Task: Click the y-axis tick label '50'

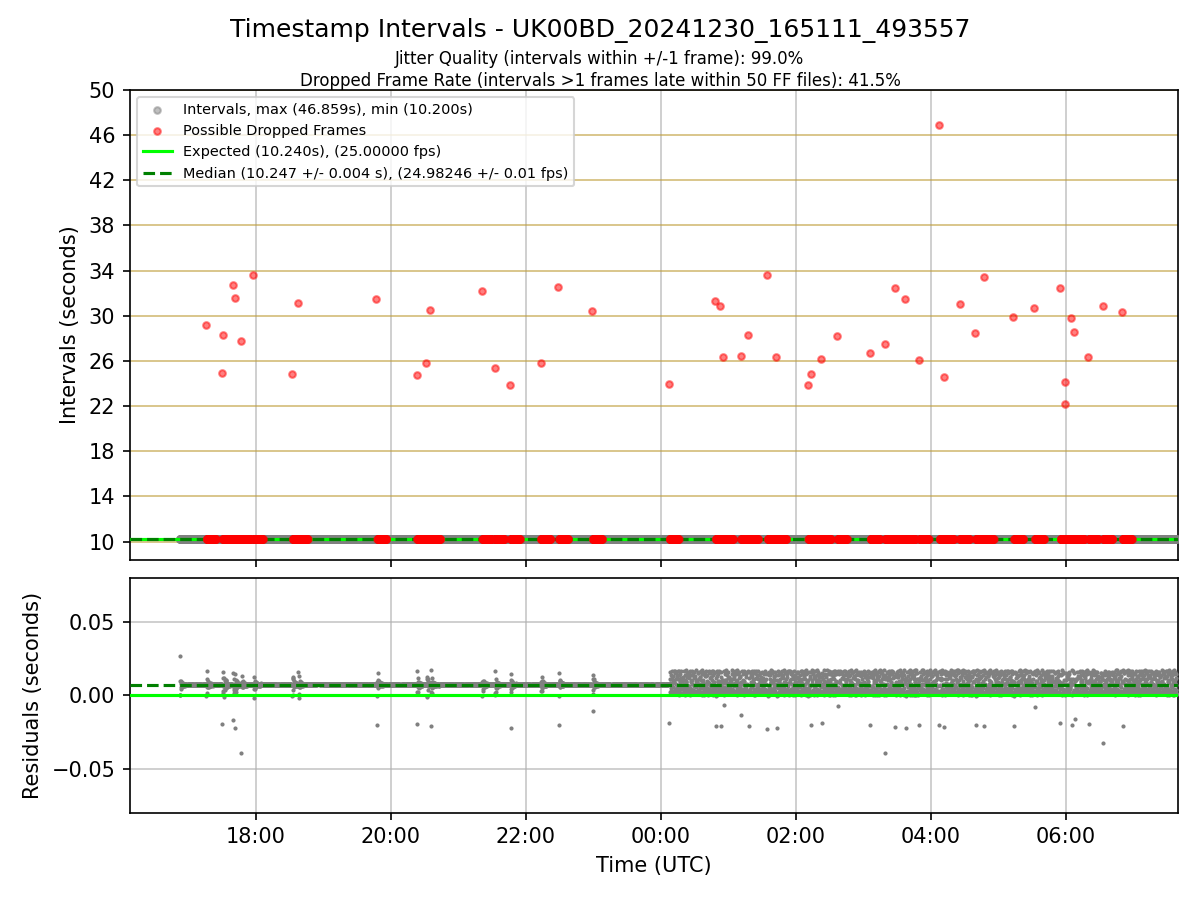Action: tap(103, 90)
